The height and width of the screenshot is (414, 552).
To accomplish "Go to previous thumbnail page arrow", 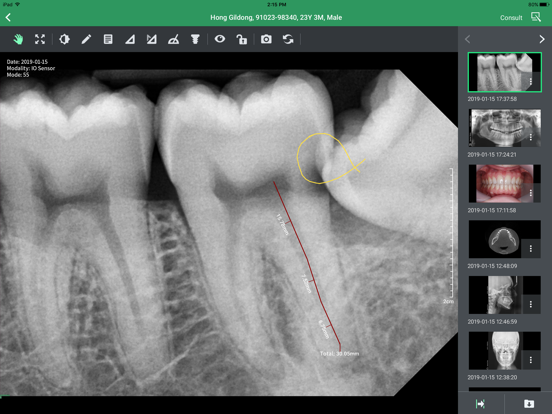I will click(468, 39).
